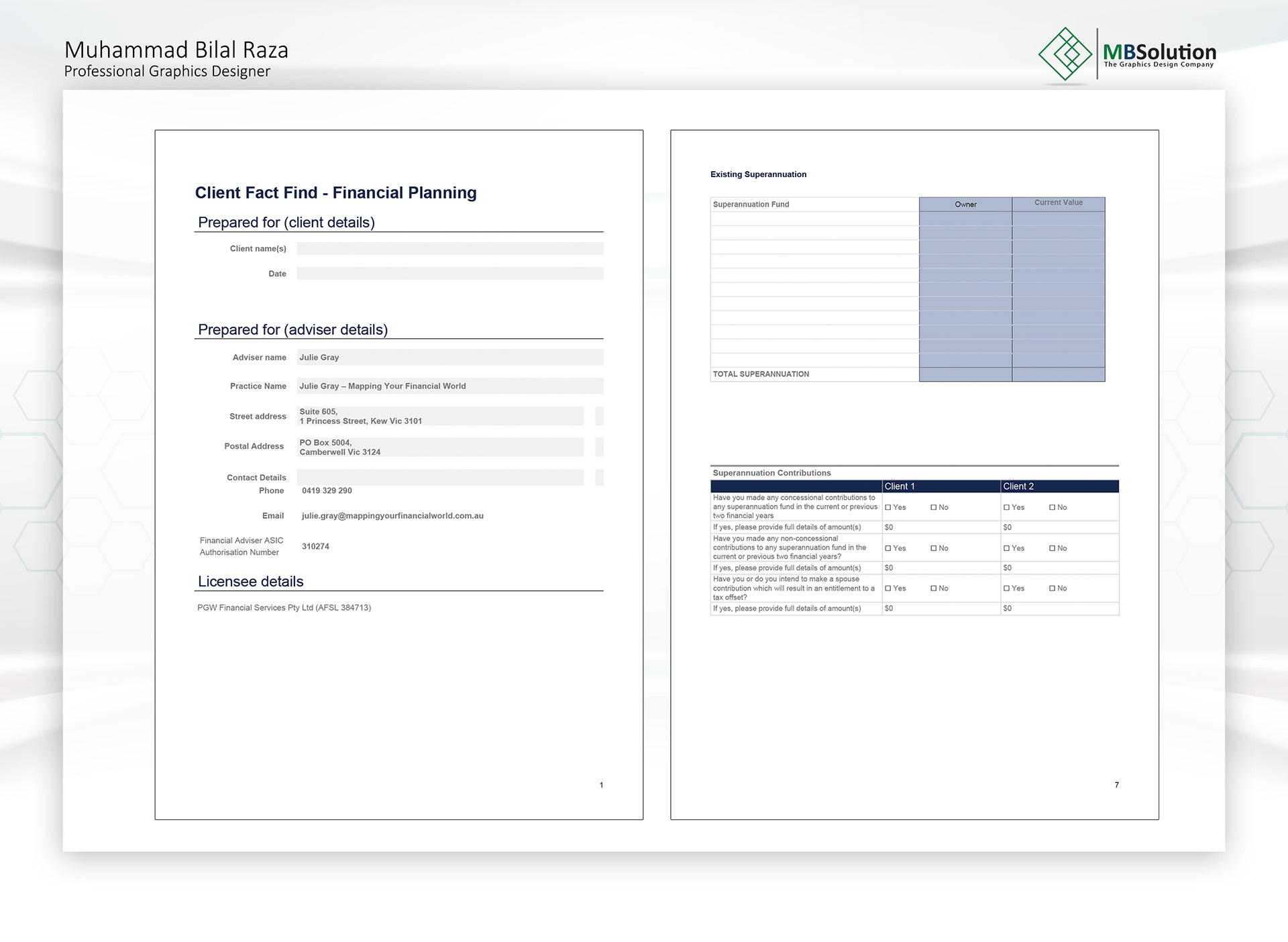The width and height of the screenshot is (1288, 942).
Task: Tick Client 1 Yes for non-concessional contributions
Action: [888, 549]
